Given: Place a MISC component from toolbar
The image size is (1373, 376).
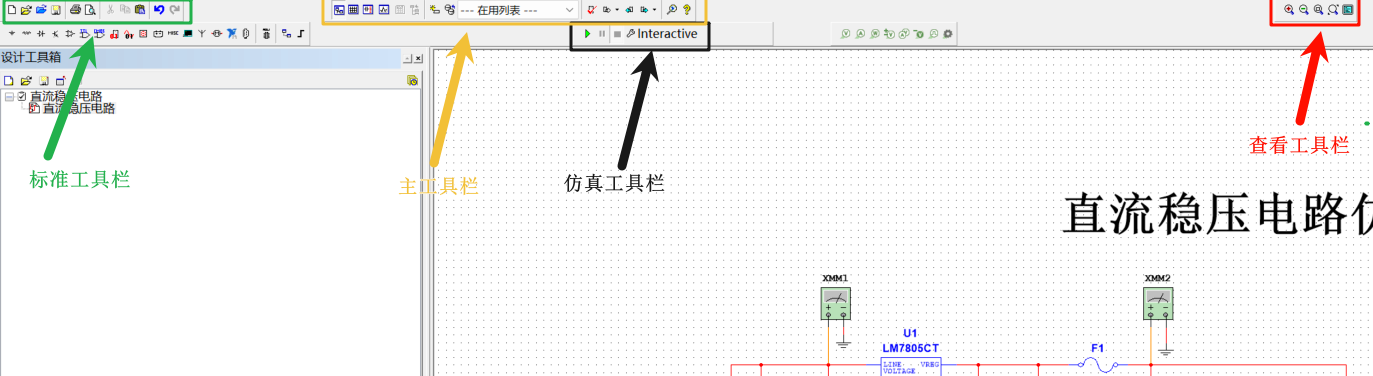Looking at the screenshot, I should (173, 33).
